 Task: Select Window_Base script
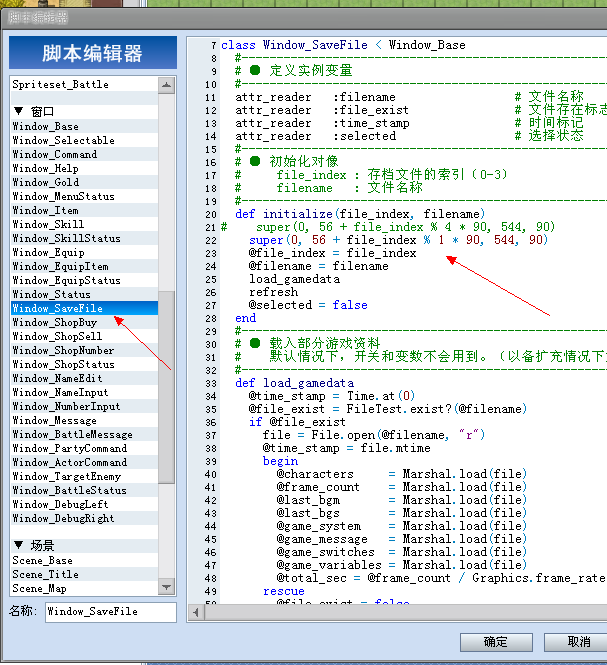click(84, 126)
